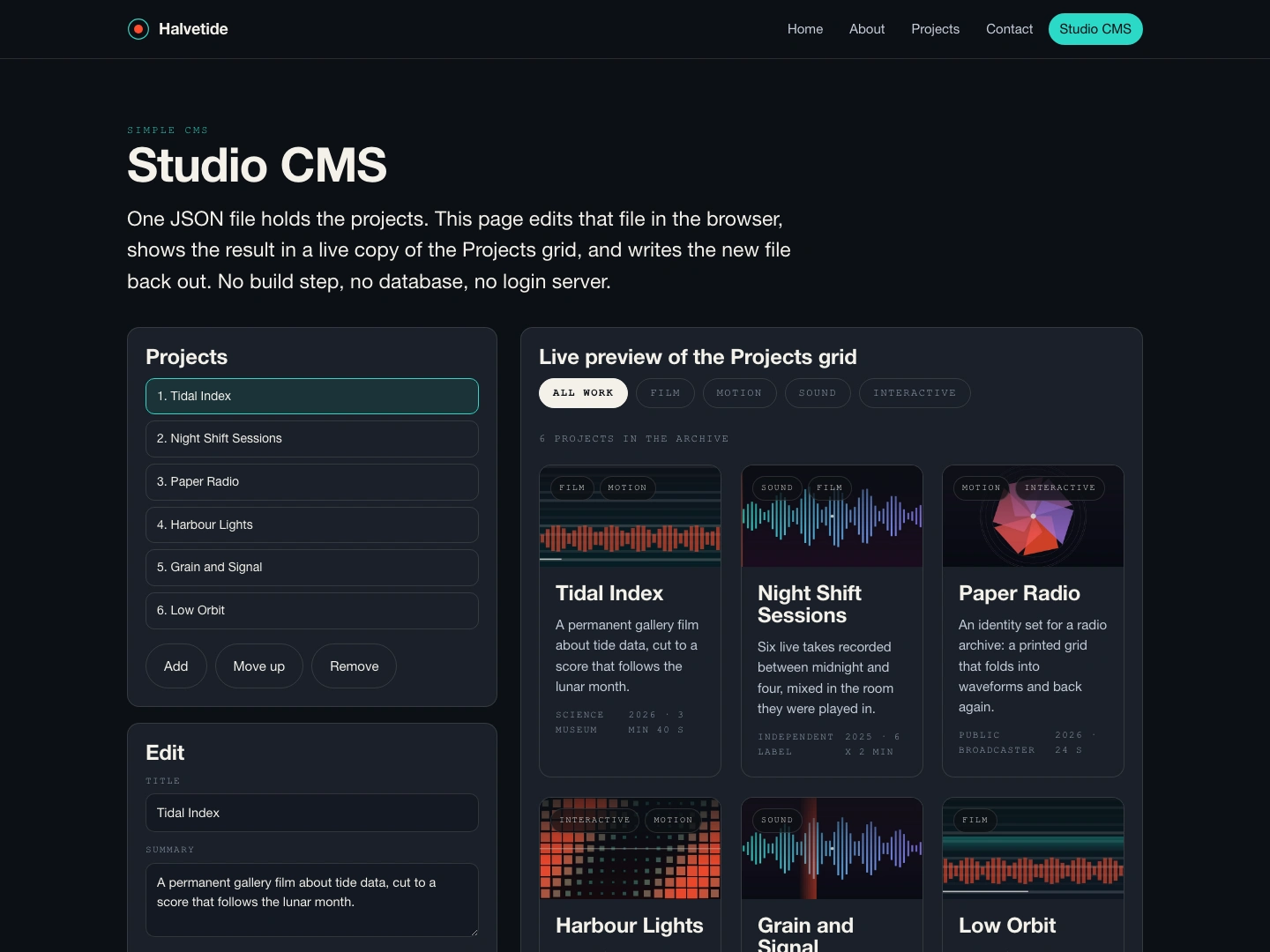Click FILM tag on Tidal Index card
Screen dimensions: 1270x952
coord(572,487)
